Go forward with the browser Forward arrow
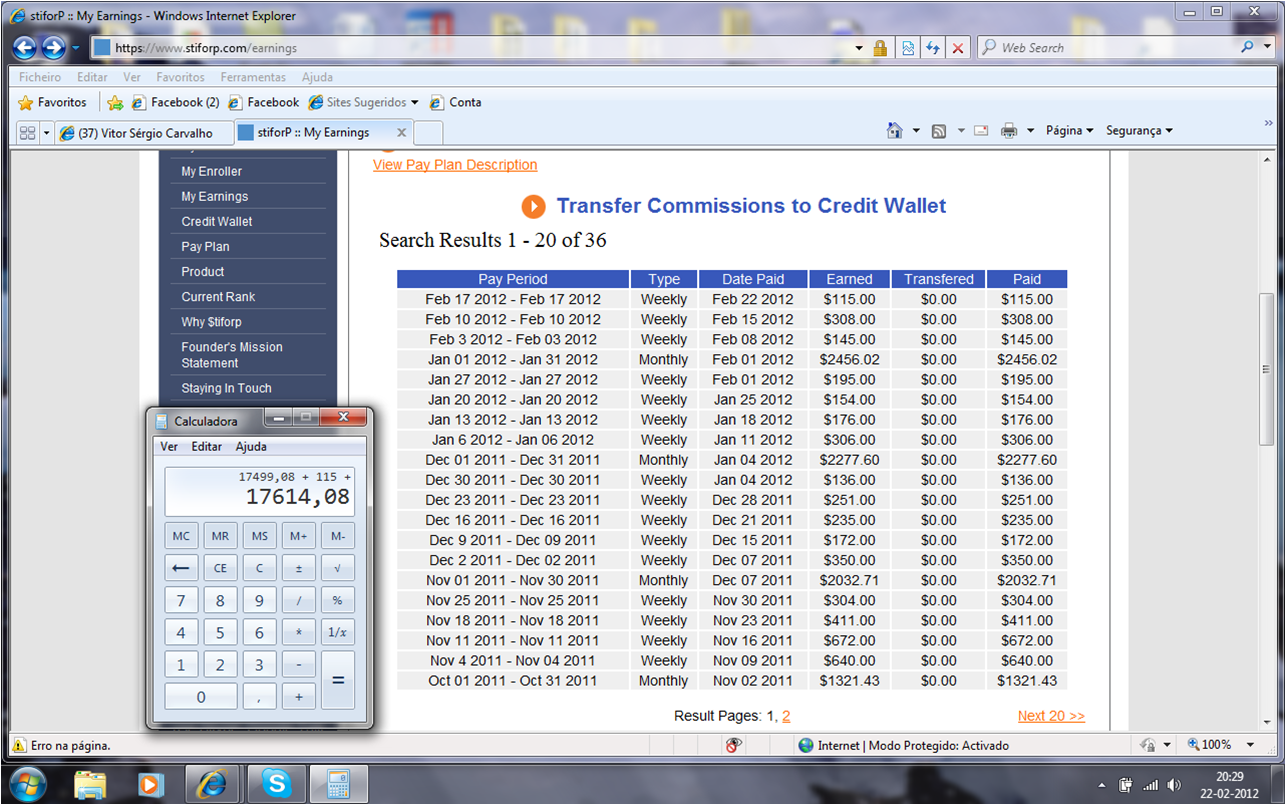 pos(54,47)
